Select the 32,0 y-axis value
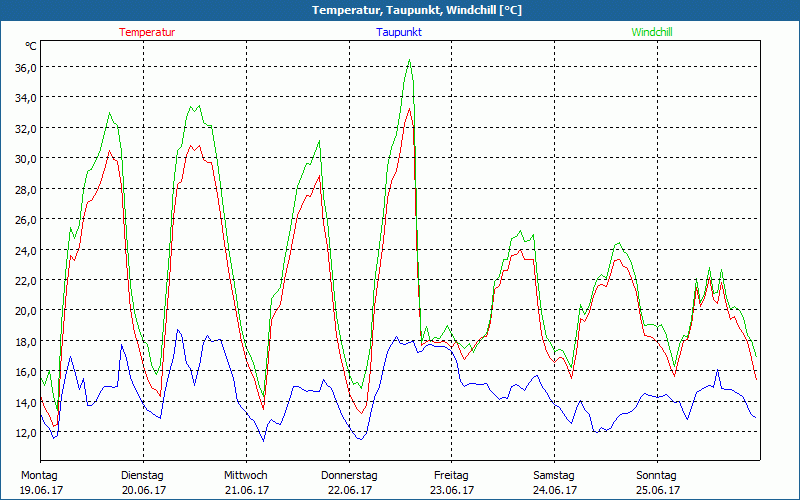This screenshot has width=800, height=500. pos(26,129)
